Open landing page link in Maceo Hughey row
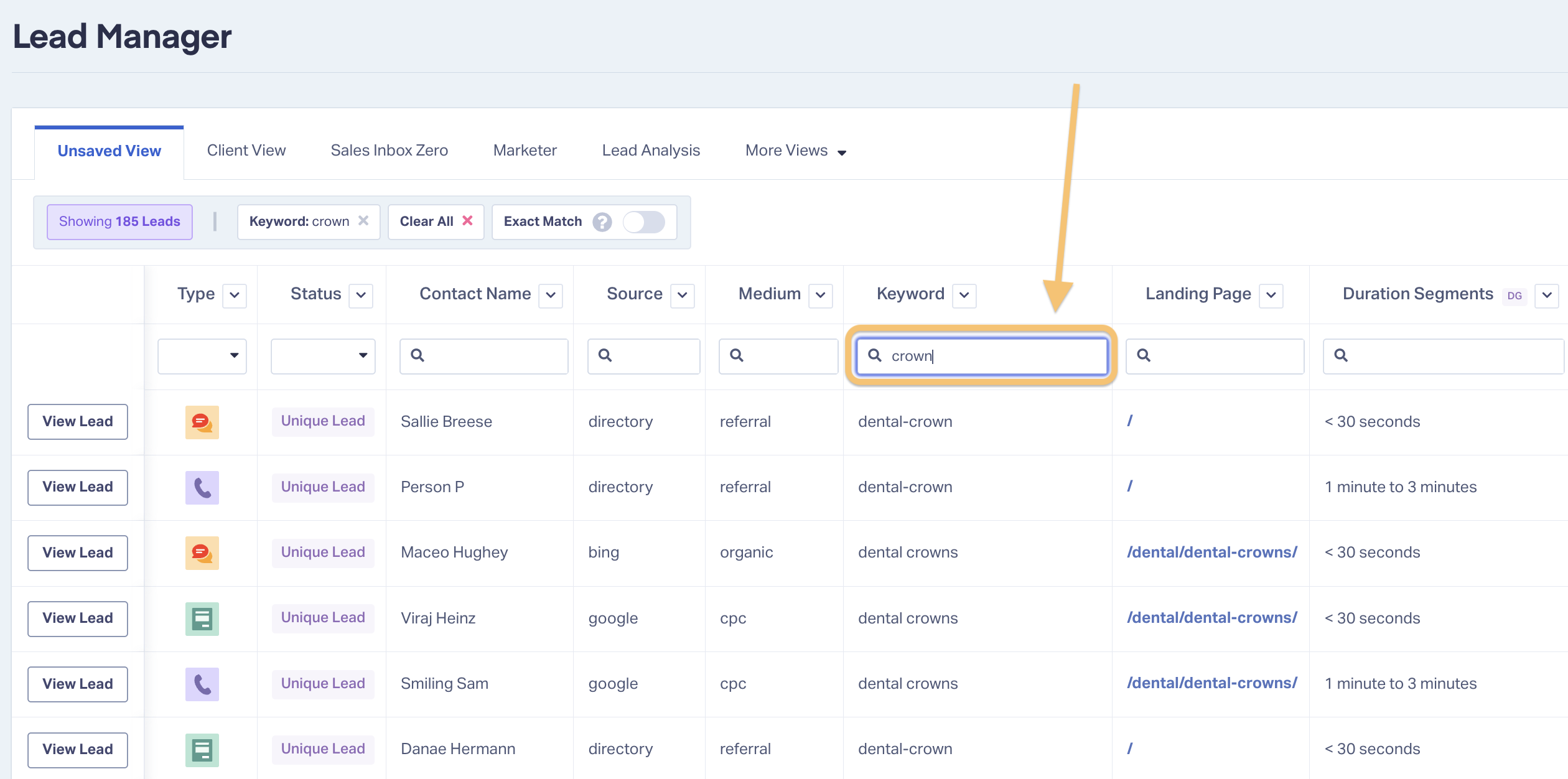This screenshot has height=779, width=1568. pos(1212,552)
